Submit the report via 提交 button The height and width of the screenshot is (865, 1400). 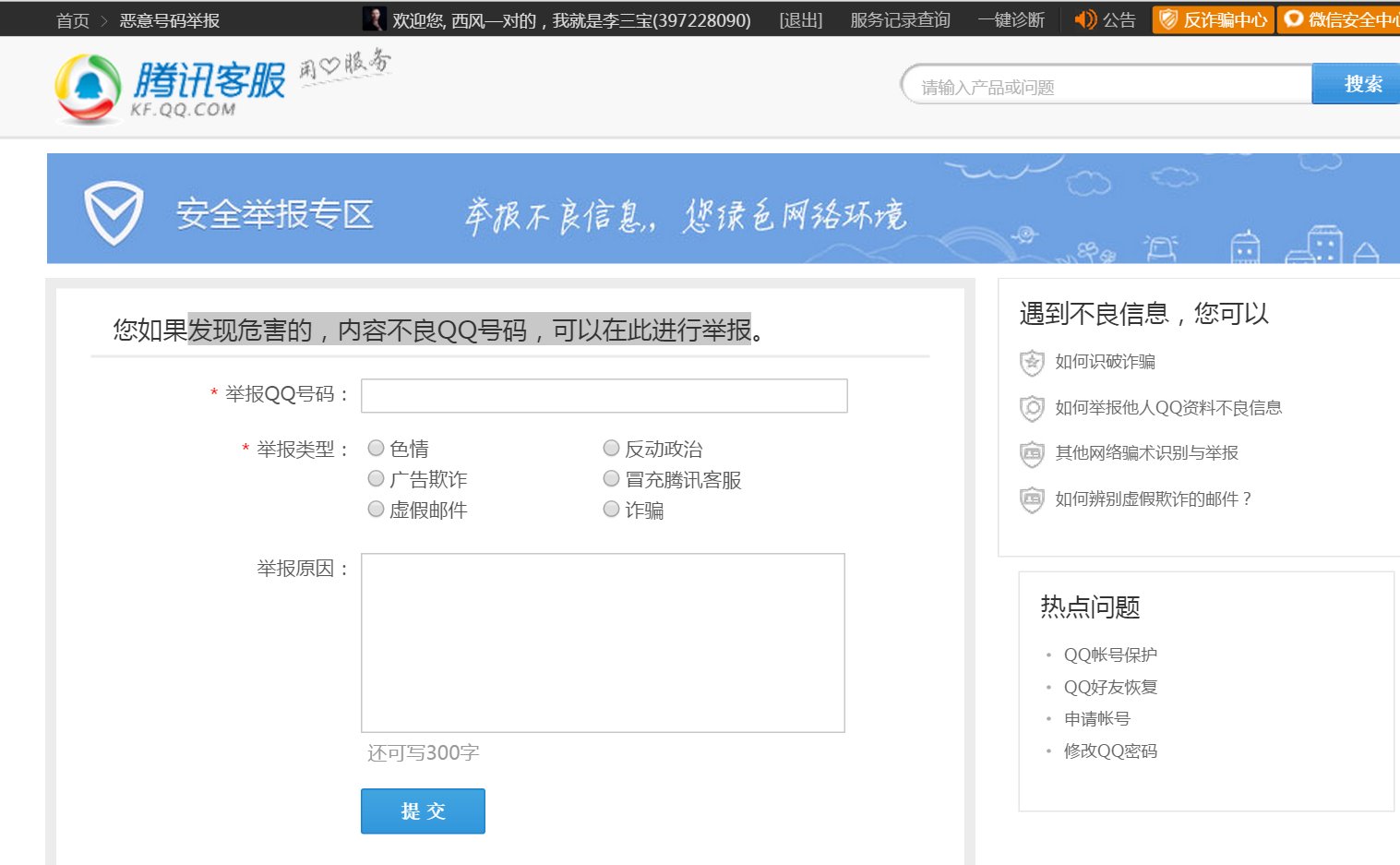[423, 811]
